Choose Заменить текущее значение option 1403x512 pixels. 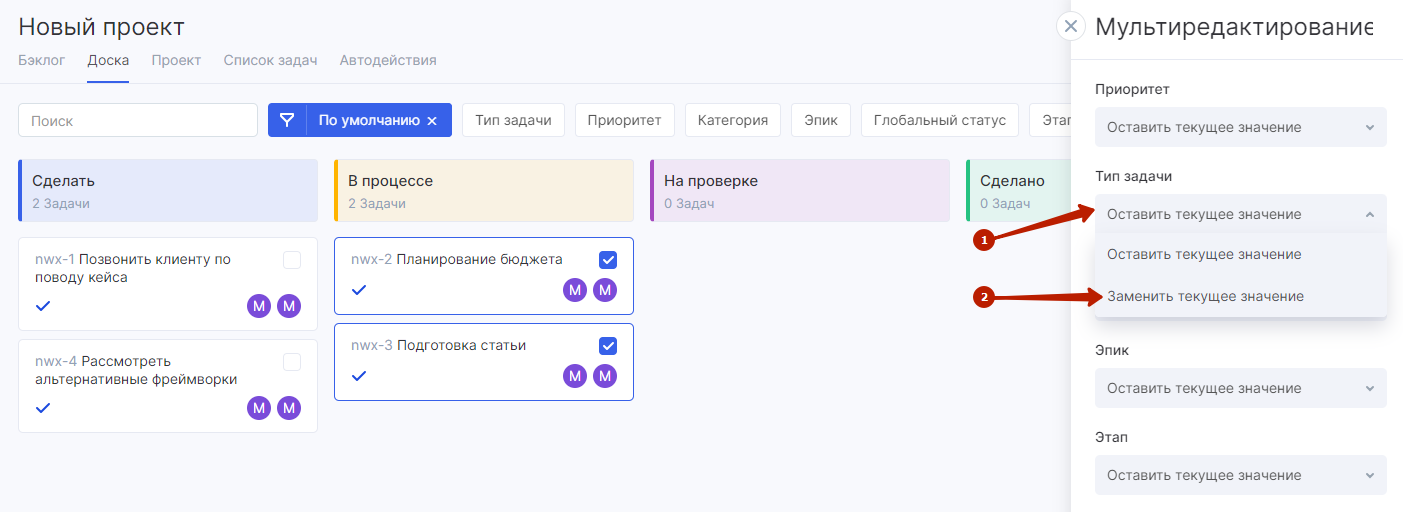pos(1205,296)
